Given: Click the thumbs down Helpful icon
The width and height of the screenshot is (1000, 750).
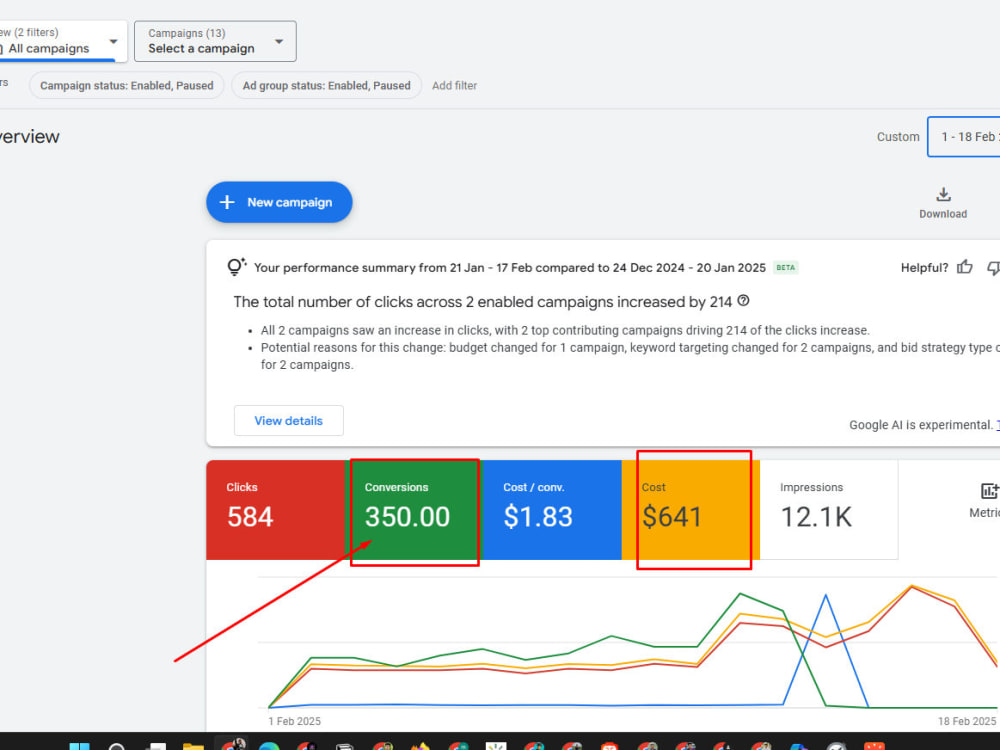Looking at the screenshot, I should [x=994, y=268].
